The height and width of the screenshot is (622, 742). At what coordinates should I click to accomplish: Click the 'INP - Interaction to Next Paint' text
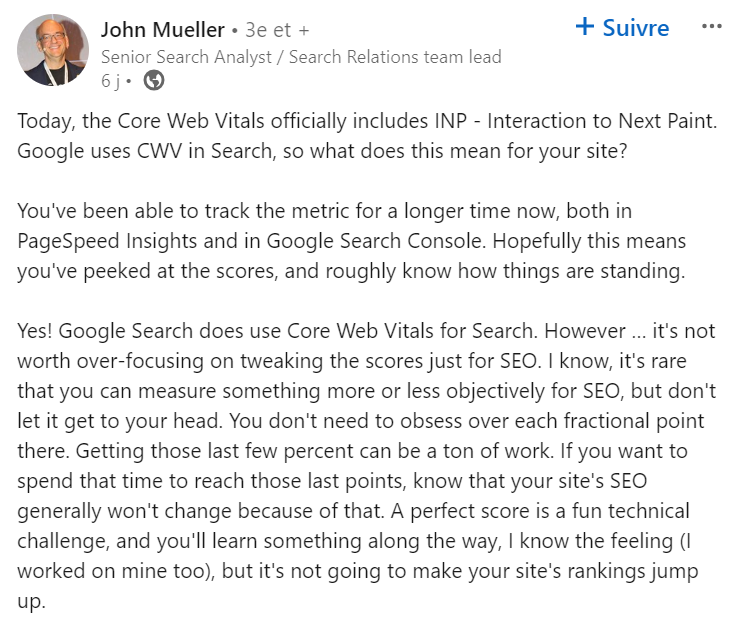pos(573,121)
